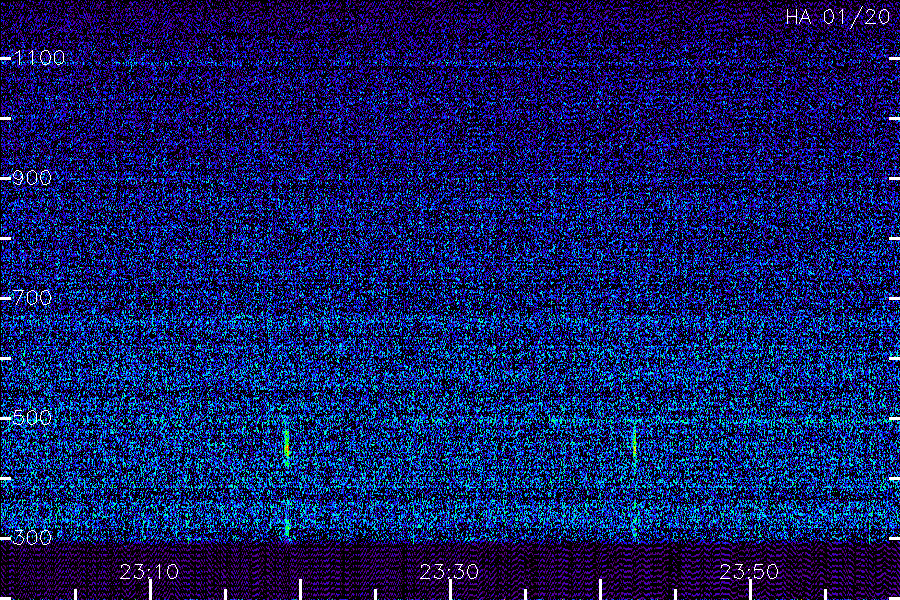Click the 900 frequency axis label
The height and width of the screenshot is (600, 900).
click(x=32, y=177)
